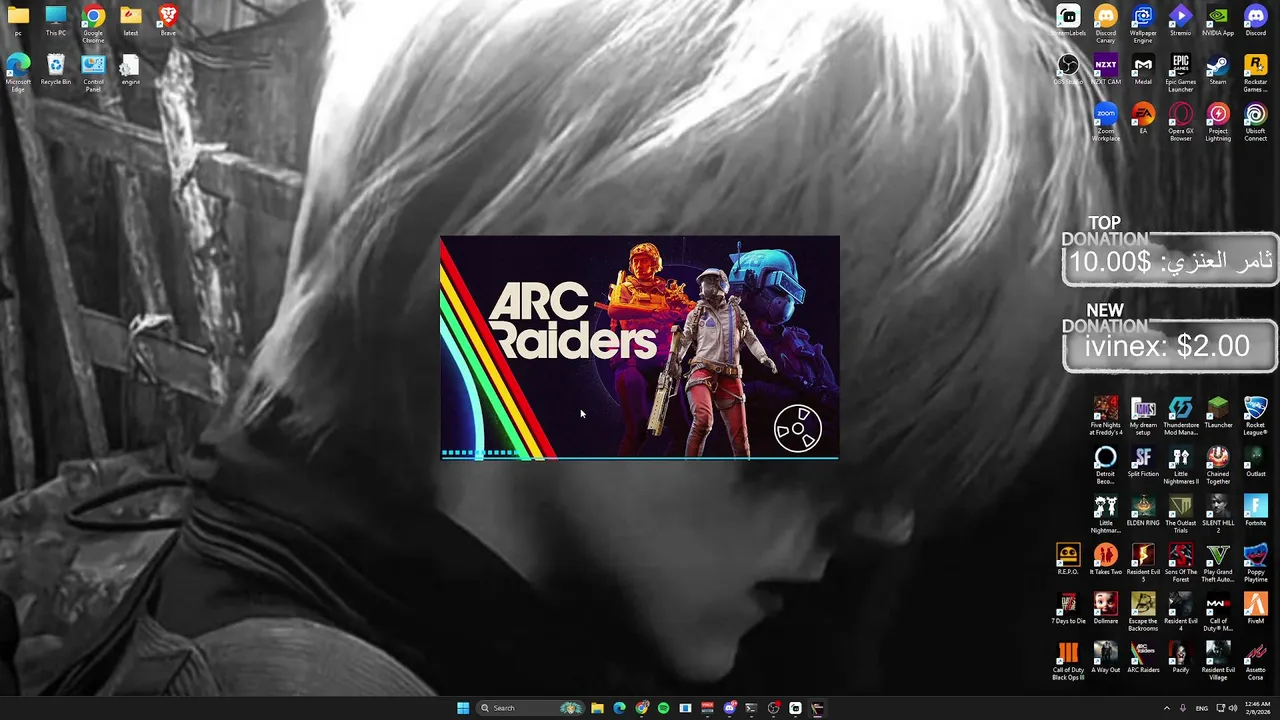Open It Takes Two shortcut
The image size is (1280, 720).
tap(1105, 559)
